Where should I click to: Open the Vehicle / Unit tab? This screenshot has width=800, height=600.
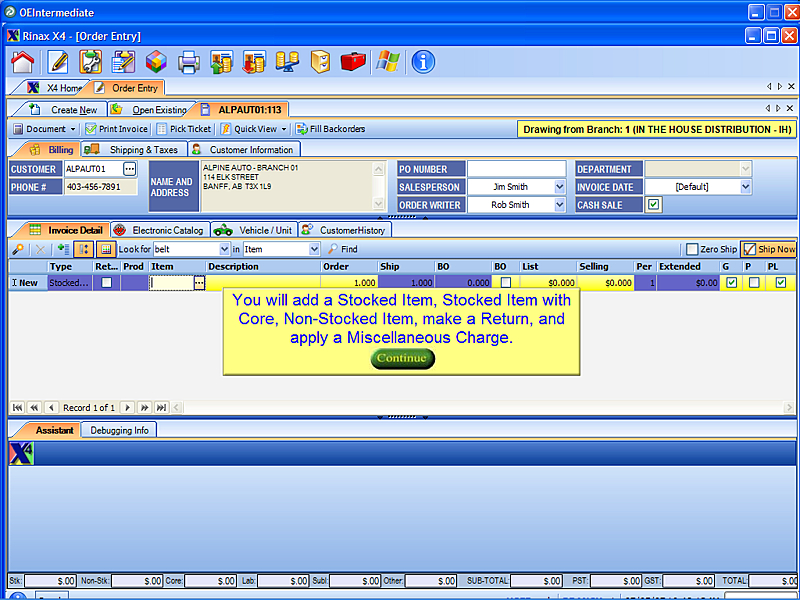(254, 230)
